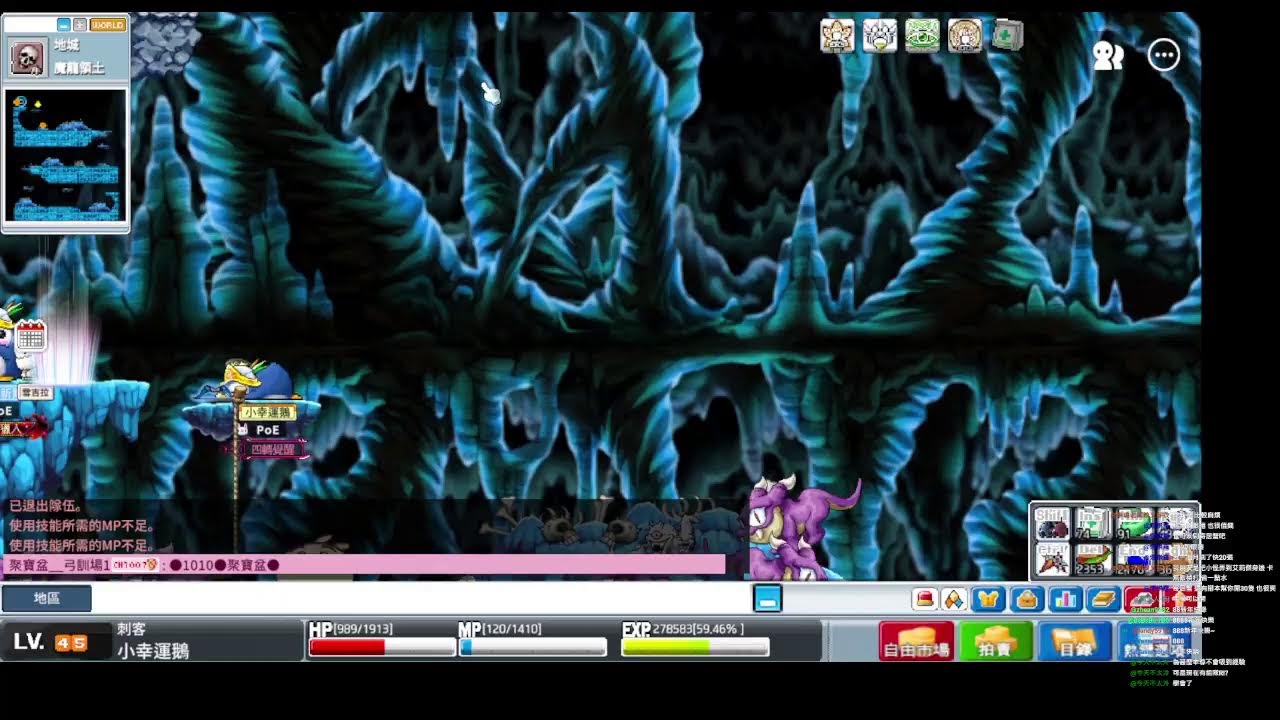Click the 地城 map region label
Image resolution: width=1280 pixels, height=720 pixels.
coord(66,46)
